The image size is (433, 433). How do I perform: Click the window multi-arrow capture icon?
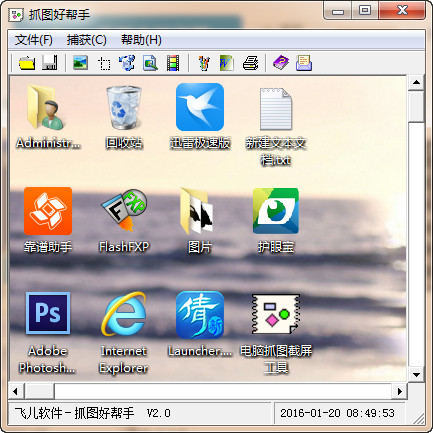coord(127,63)
